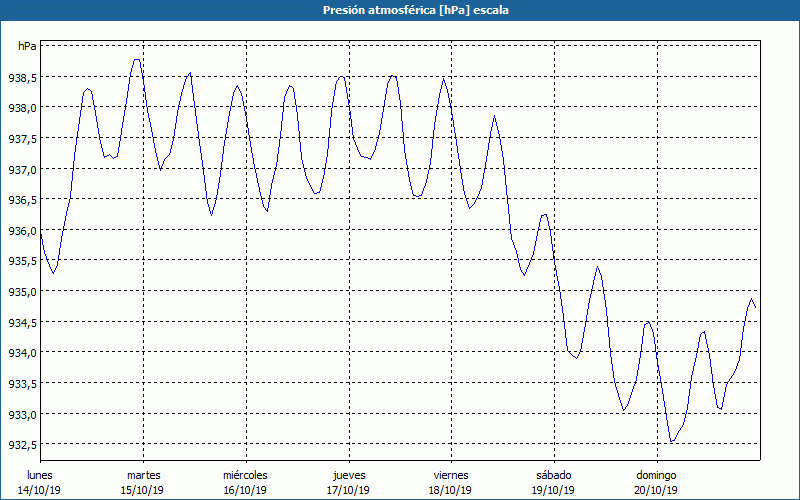Click the 16/10/19 date label
Viewport: 800px width, 500px height.
245,490
